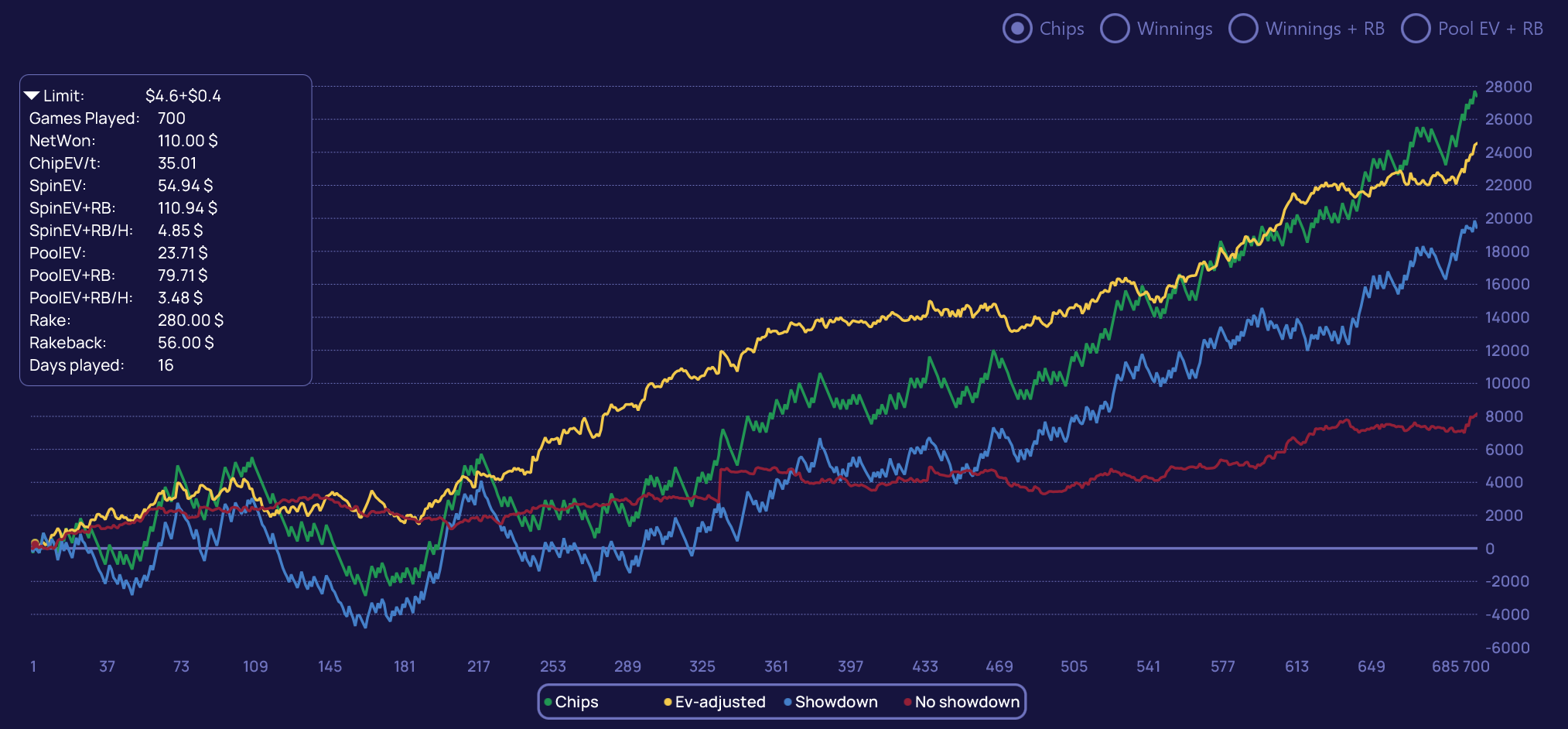This screenshot has height=729, width=1568.
Task: Click the SpinEV value 54.94 $
Action: coord(186,186)
